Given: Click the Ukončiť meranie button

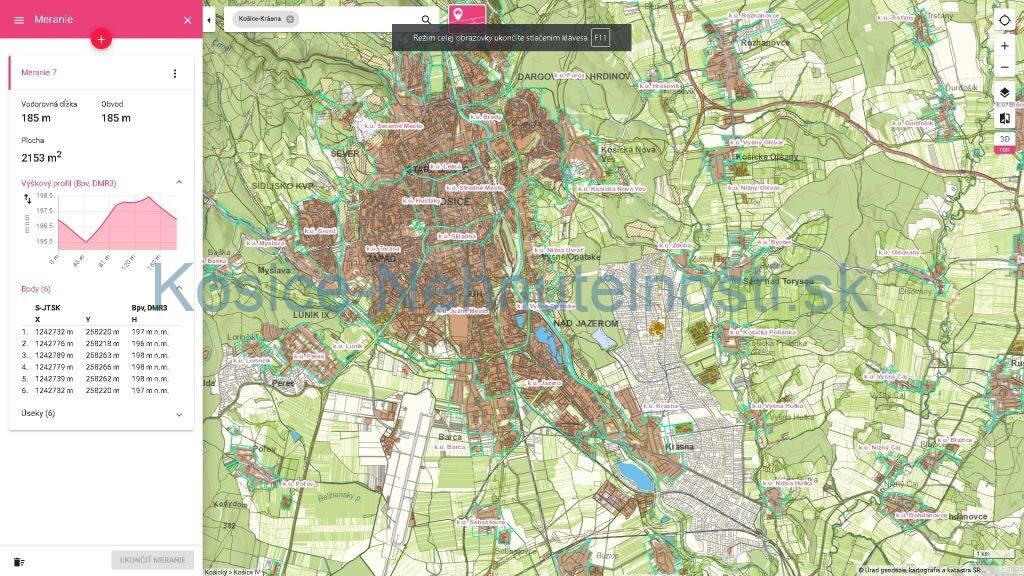Looking at the screenshot, I should click(x=152, y=560).
